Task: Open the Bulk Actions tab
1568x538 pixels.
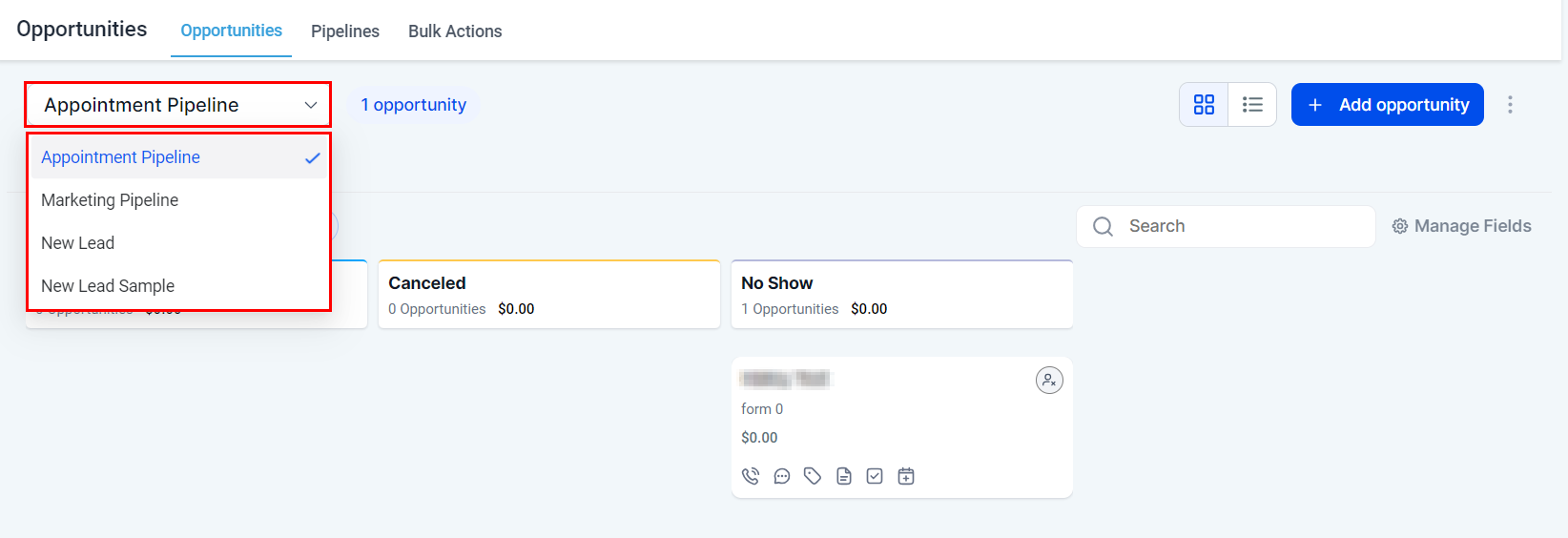Action: (x=455, y=31)
